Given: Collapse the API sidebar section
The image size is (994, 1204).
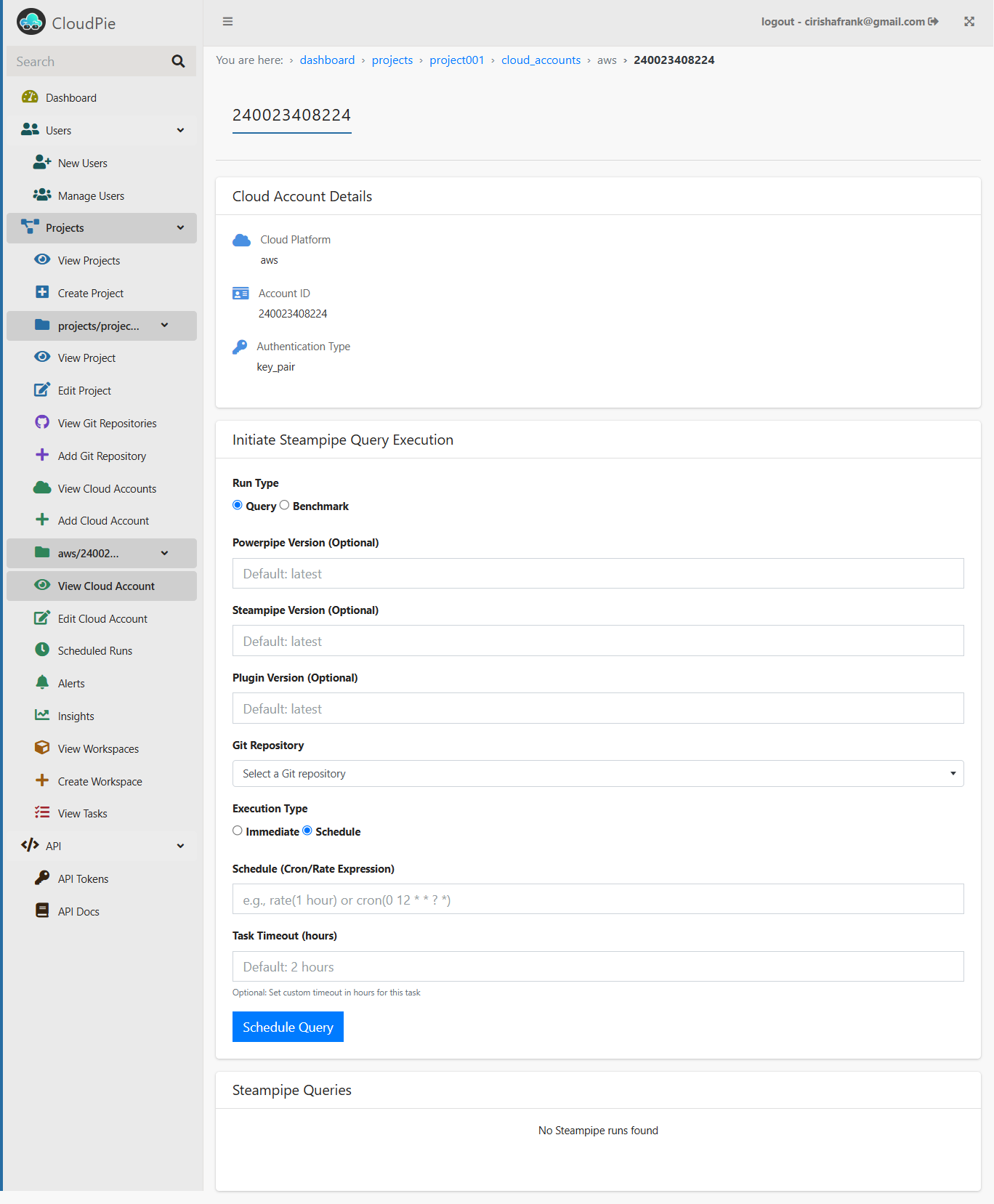Looking at the screenshot, I should (x=180, y=846).
